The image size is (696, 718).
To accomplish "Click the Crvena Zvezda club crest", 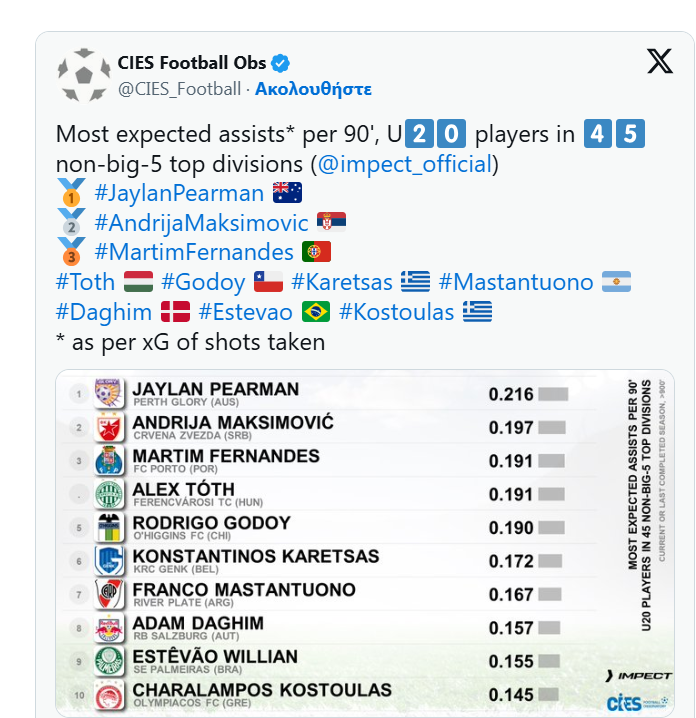I will tap(109, 427).
